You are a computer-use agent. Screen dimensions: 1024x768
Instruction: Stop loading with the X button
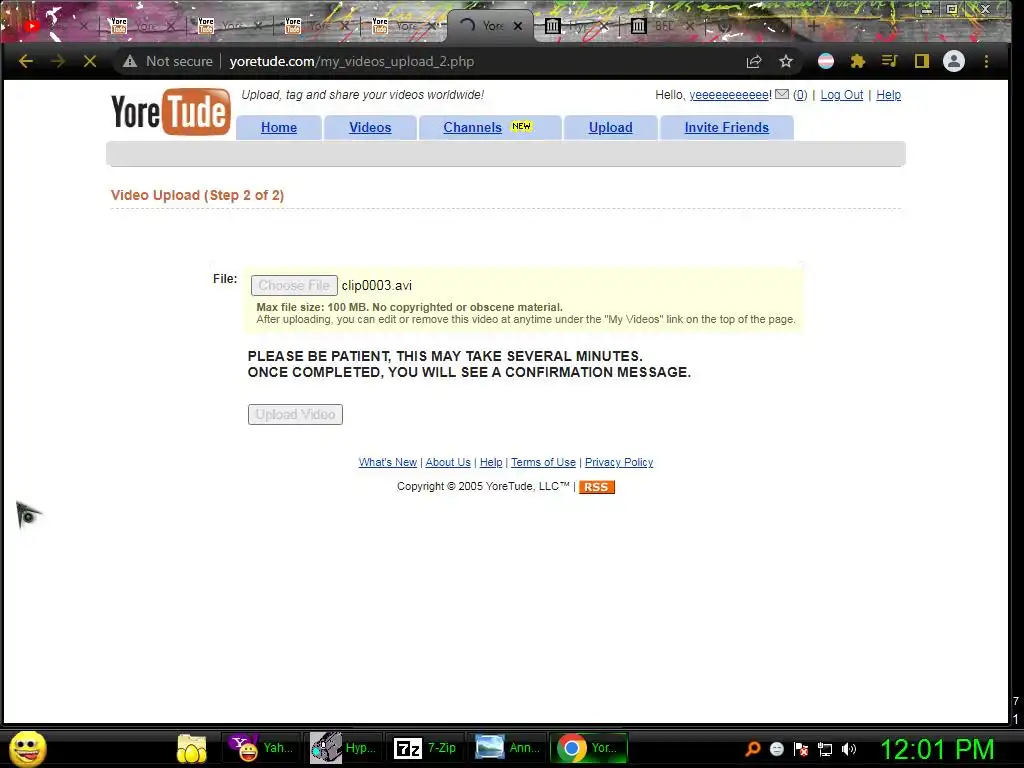[x=90, y=61]
